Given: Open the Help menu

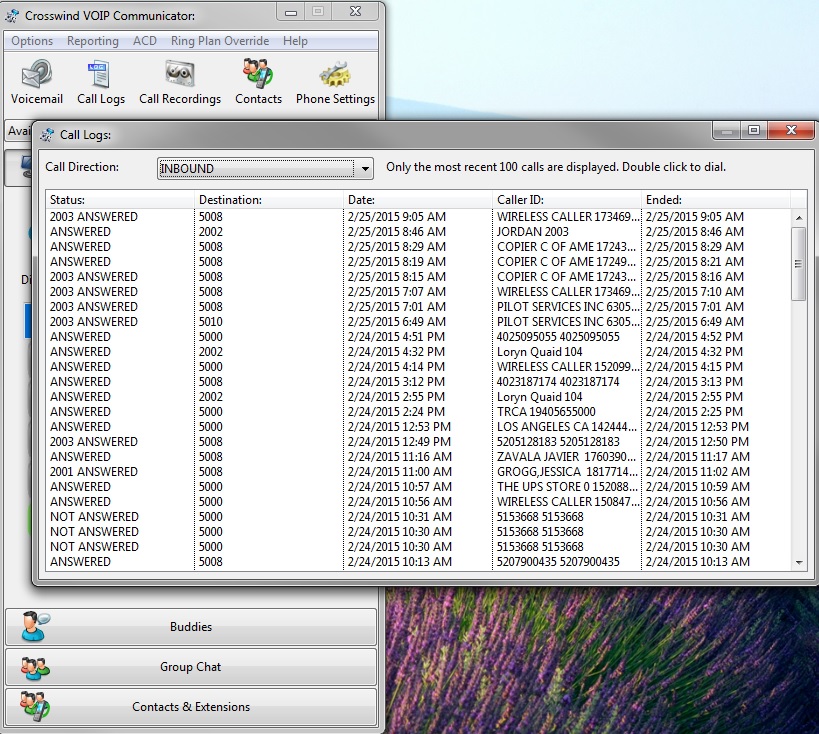Looking at the screenshot, I should point(295,41).
